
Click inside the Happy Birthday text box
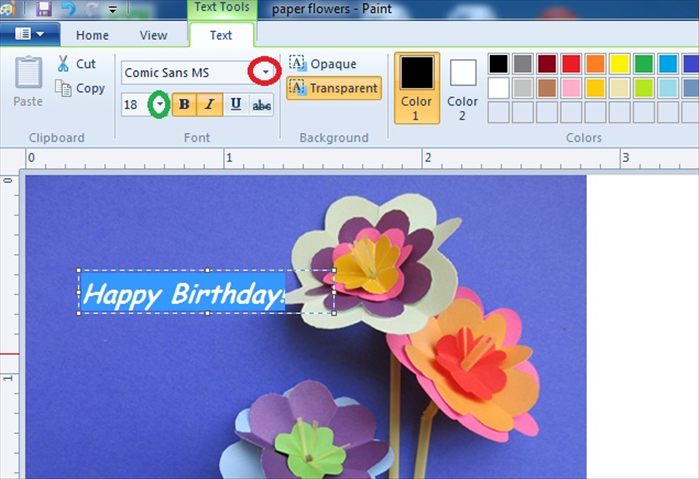click(206, 292)
